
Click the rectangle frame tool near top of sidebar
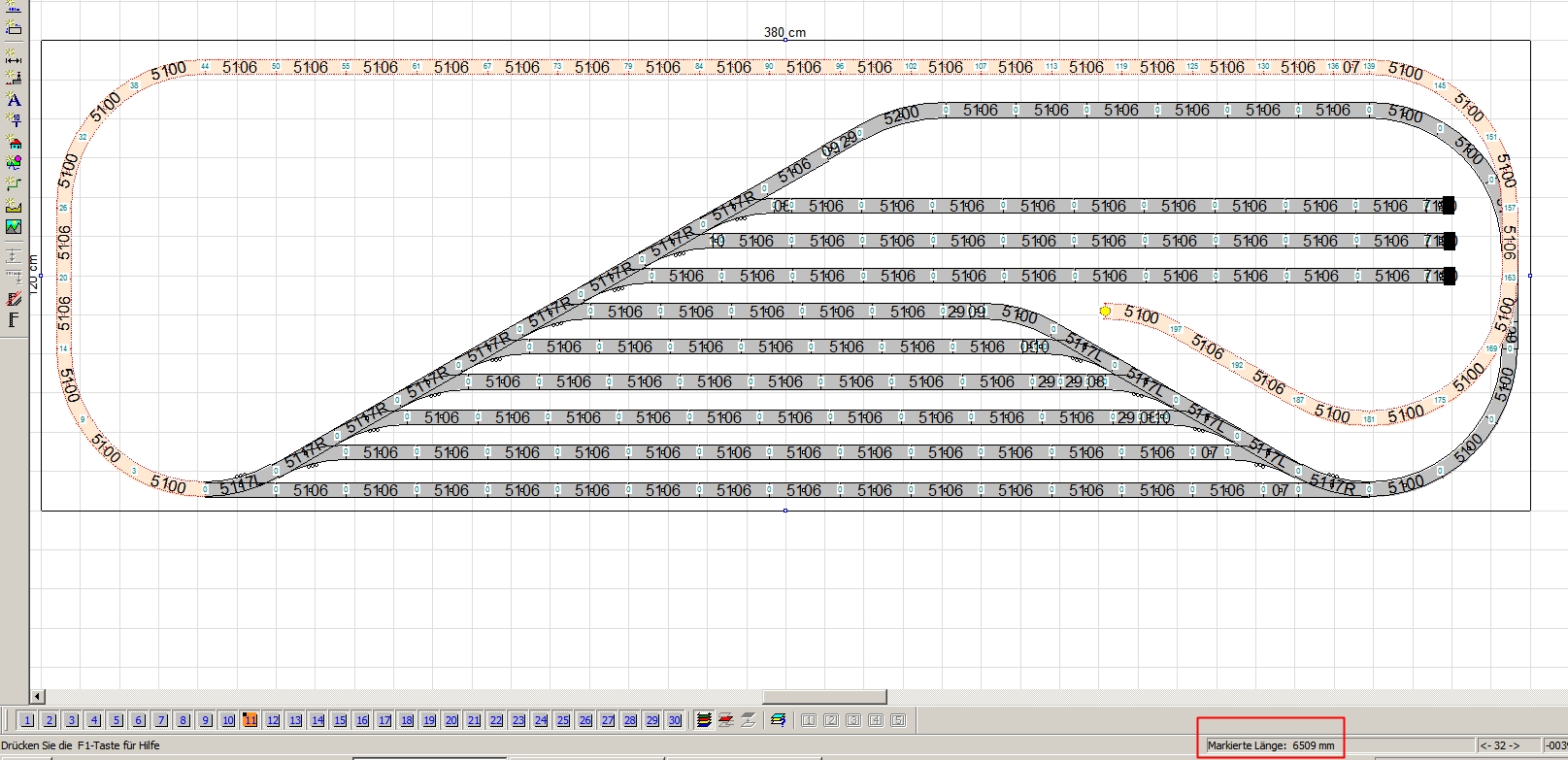(x=14, y=28)
